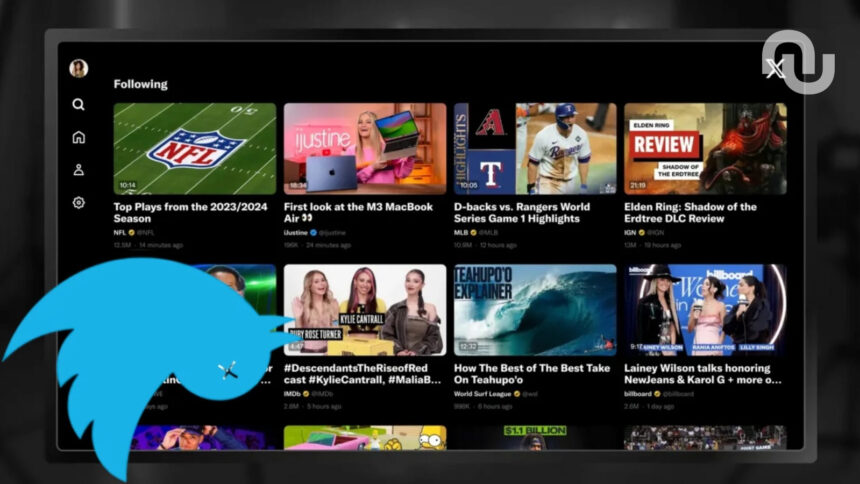Click the MLB channel name
Screen dimensions: 860x484
point(461,233)
